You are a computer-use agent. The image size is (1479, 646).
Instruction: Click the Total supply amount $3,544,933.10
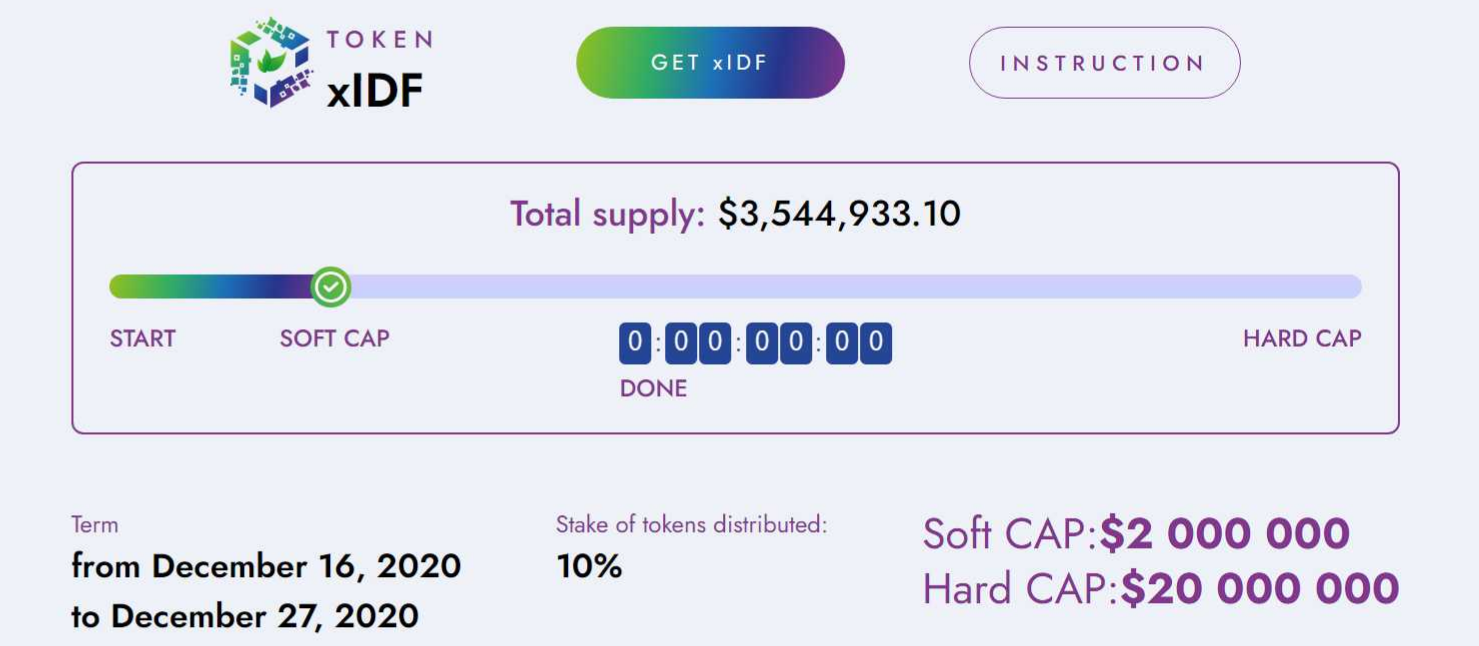pos(839,214)
